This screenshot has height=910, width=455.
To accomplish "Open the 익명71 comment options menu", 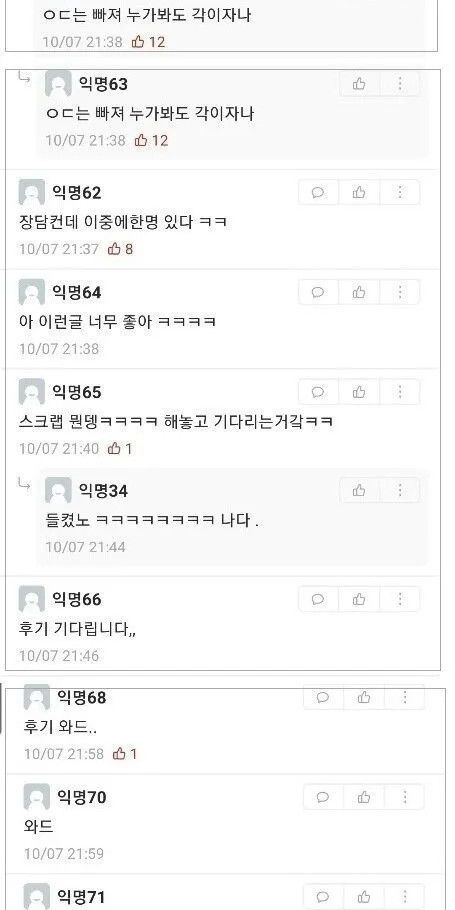I will coord(405,897).
